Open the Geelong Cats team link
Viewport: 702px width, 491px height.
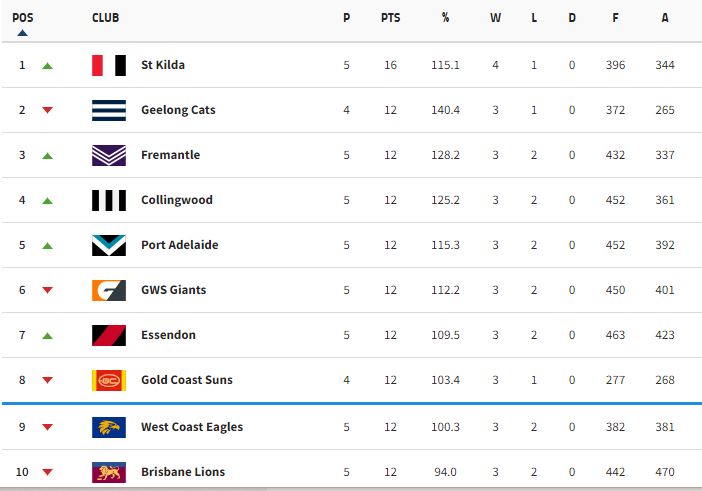pos(178,110)
